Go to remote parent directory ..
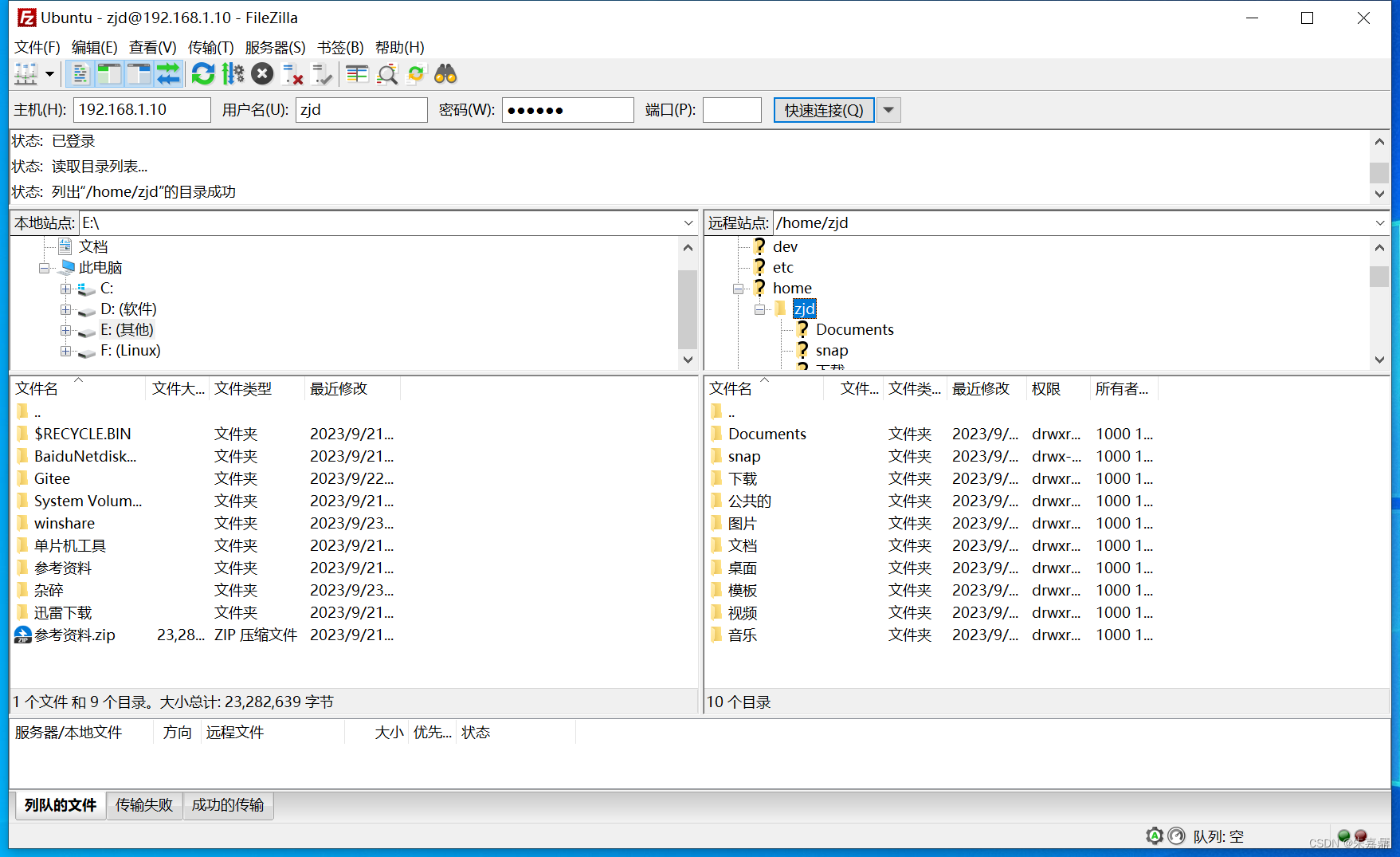 pos(731,412)
